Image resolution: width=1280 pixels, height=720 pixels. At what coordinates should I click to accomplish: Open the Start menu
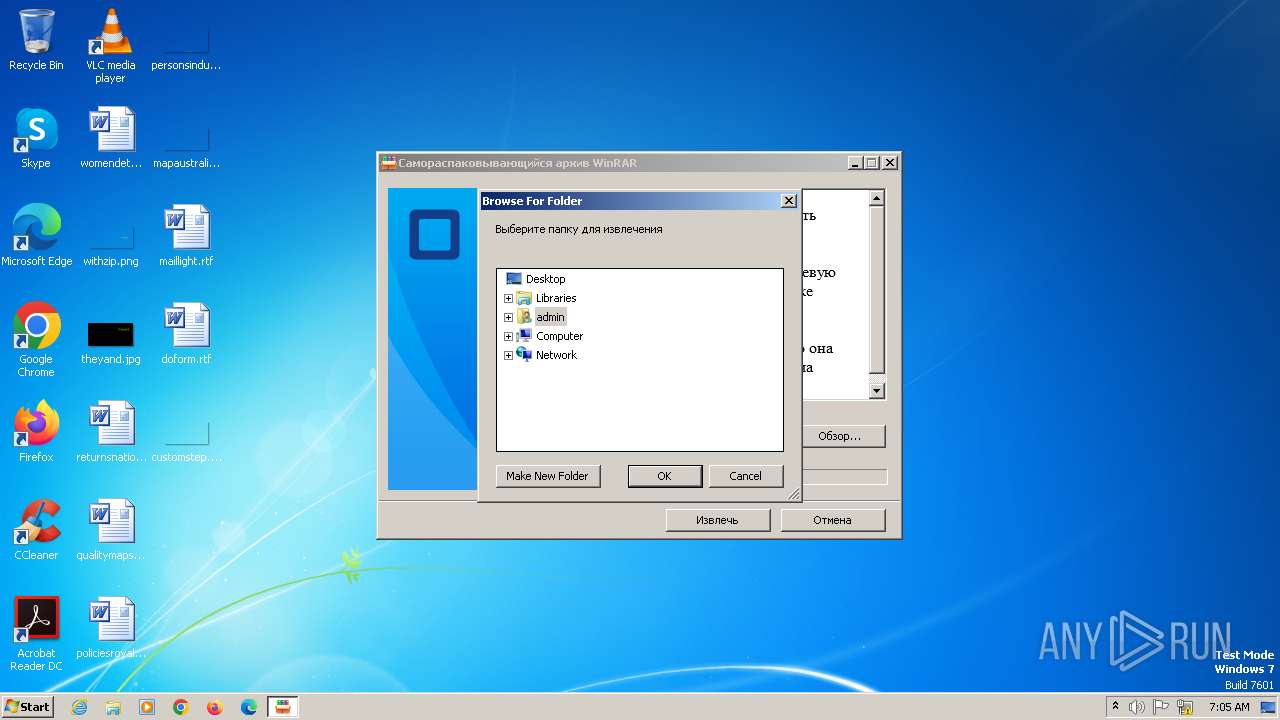[27, 707]
